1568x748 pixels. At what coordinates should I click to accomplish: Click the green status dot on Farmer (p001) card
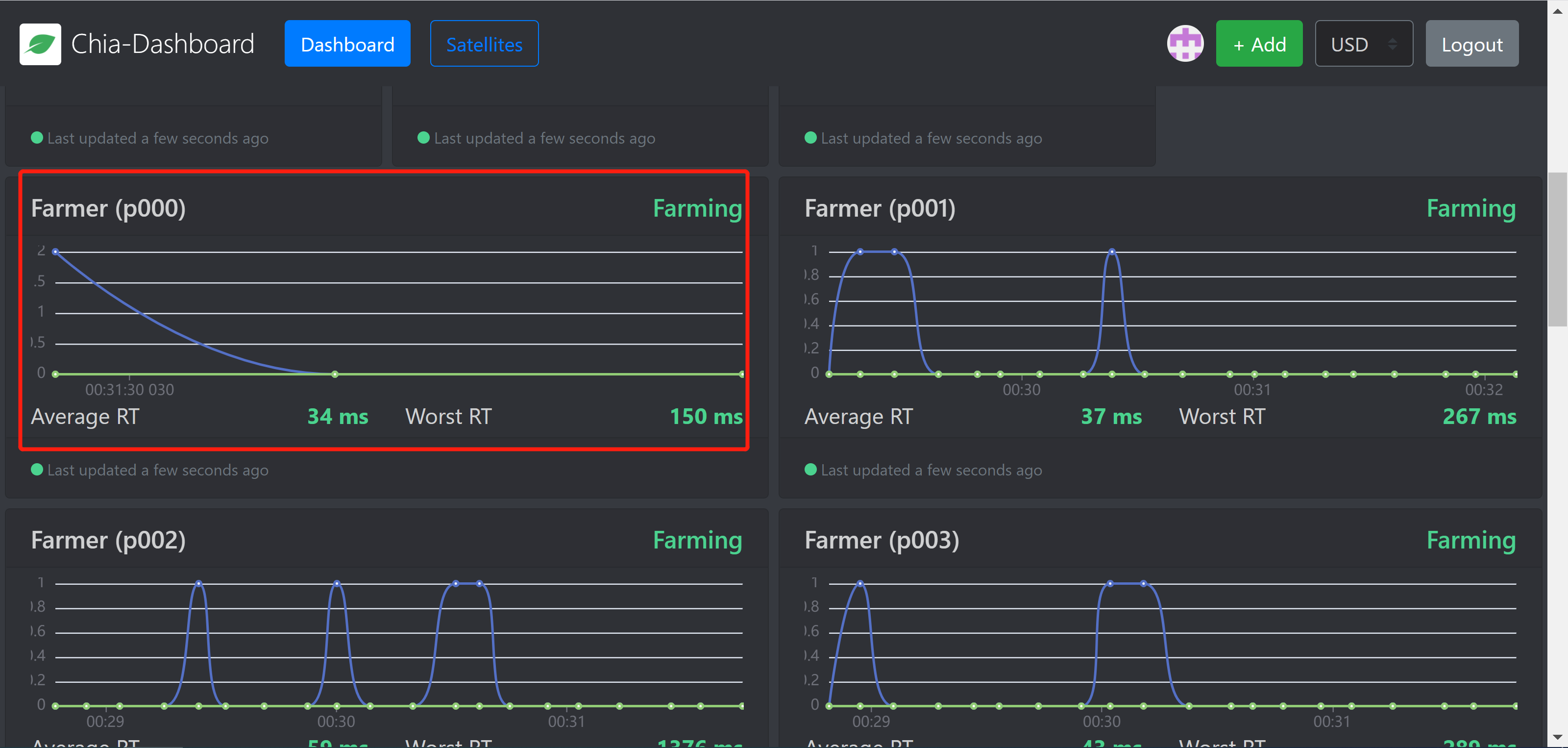tap(810, 470)
